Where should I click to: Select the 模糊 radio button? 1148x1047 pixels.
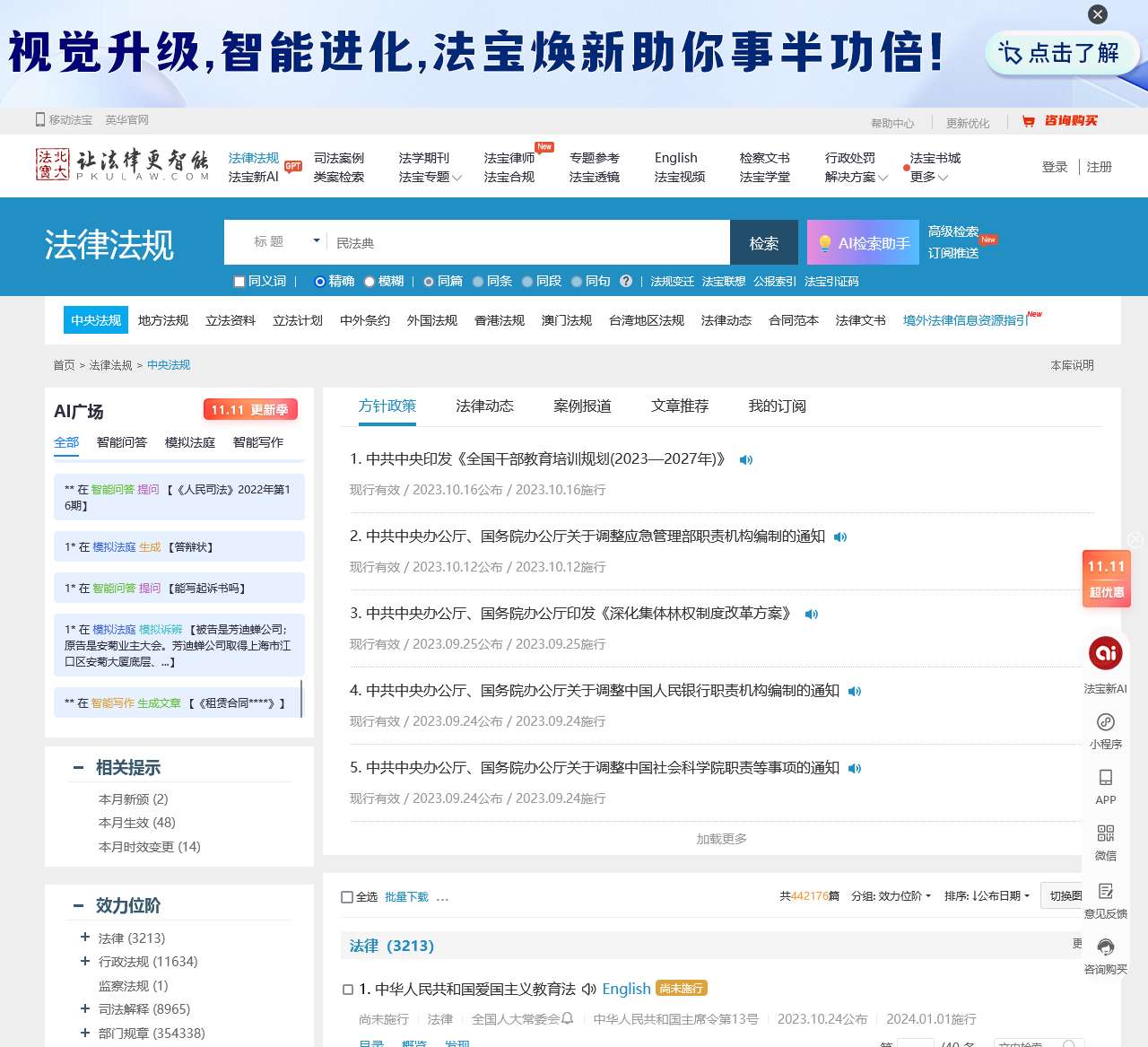pos(370,282)
